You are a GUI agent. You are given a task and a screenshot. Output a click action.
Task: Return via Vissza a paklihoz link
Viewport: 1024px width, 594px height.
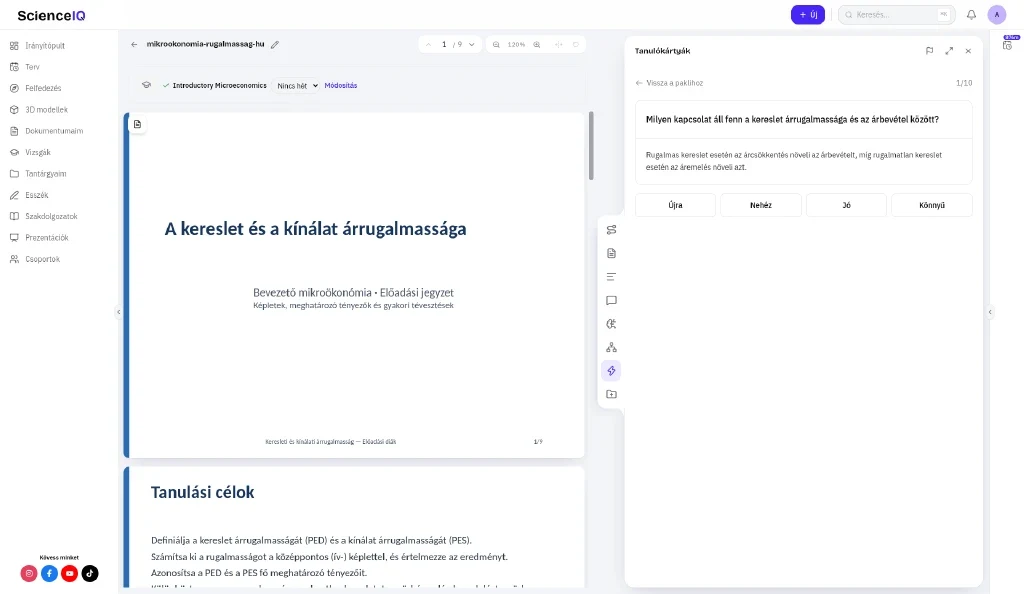coord(669,83)
